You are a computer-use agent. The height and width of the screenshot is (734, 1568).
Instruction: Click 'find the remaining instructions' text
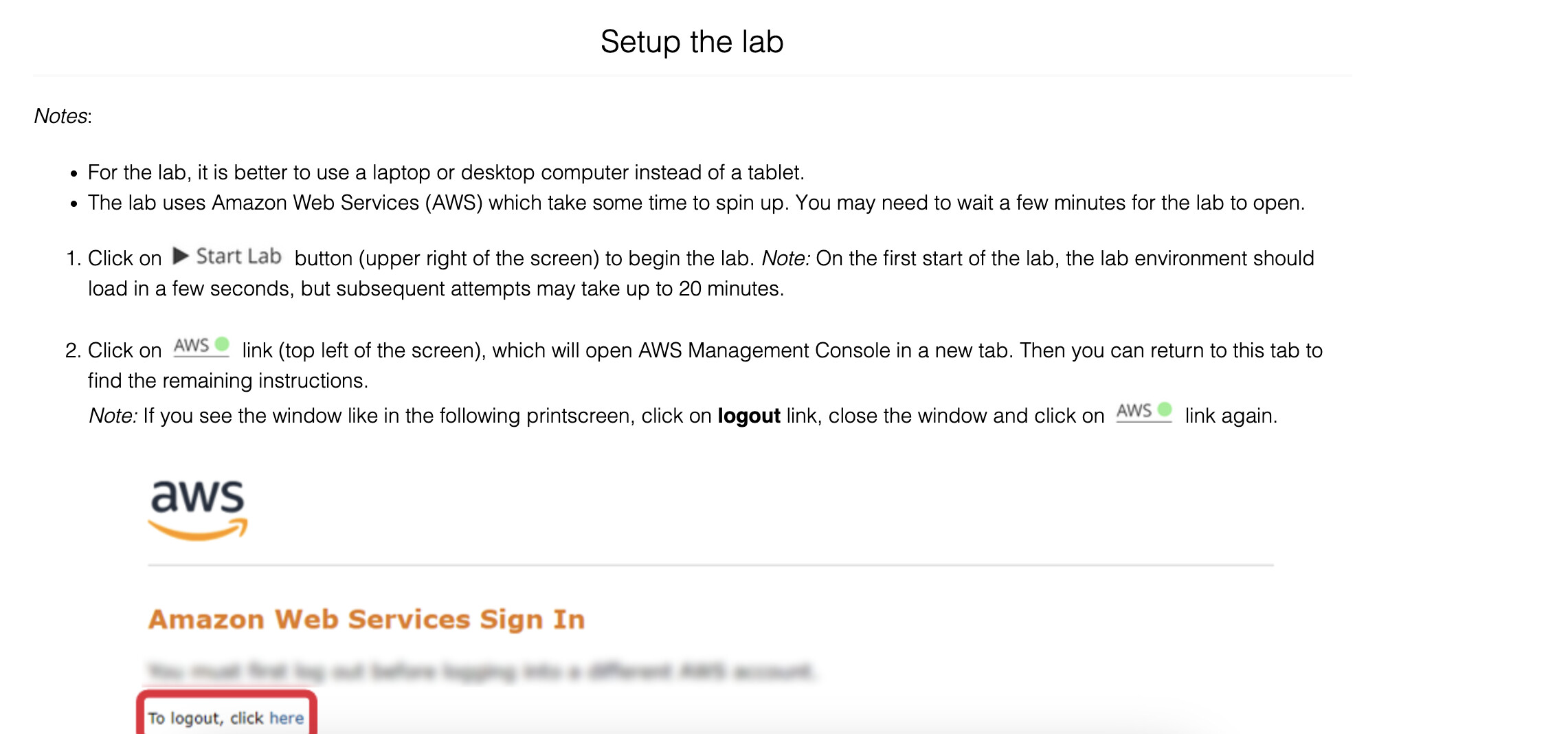click(228, 381)
